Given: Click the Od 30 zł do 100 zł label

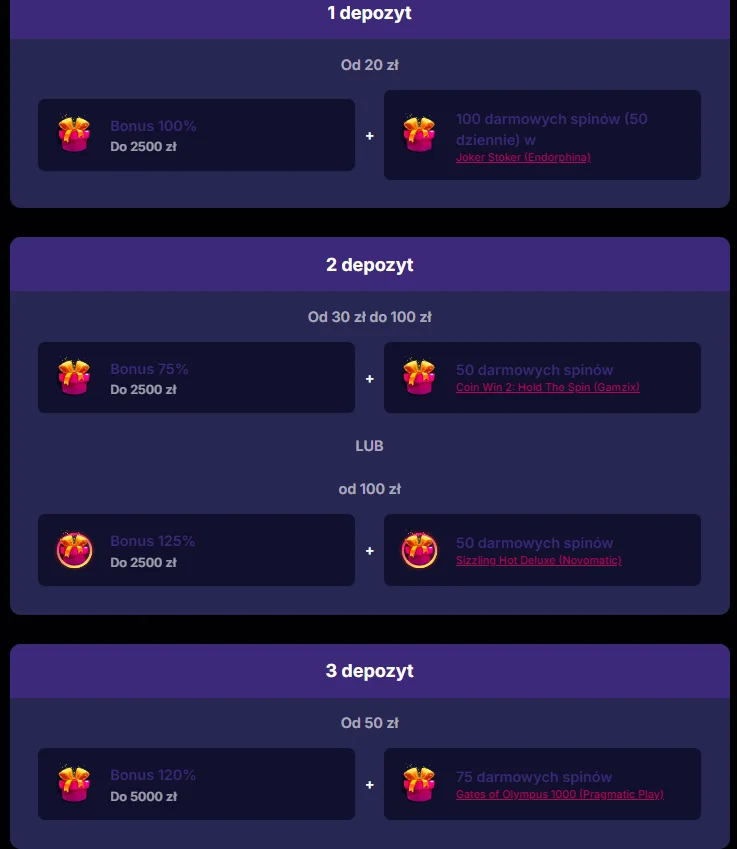Looking at the screenshot, I should click(369, 317).
